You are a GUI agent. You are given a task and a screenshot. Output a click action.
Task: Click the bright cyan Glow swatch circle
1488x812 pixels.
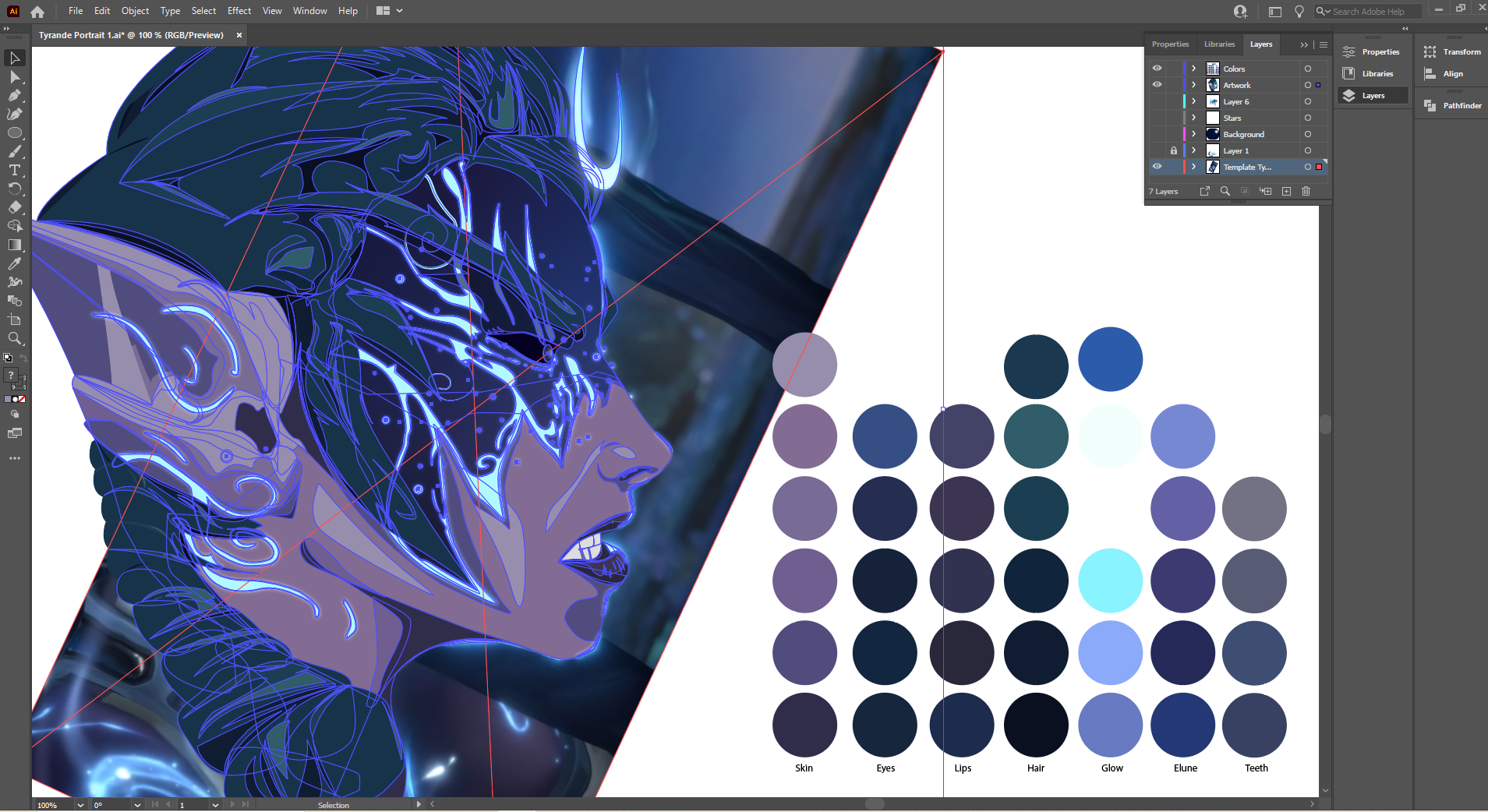[1110, 581]
